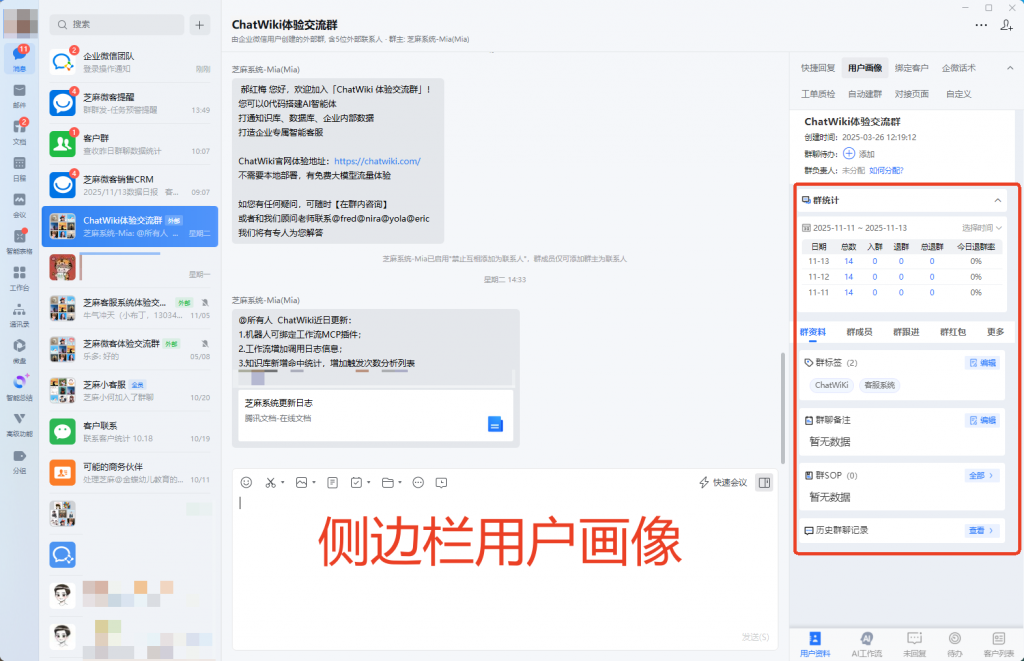Open the file attachment folder icon
This screenshot has width=1024, height=661.
tap(386, 482)
